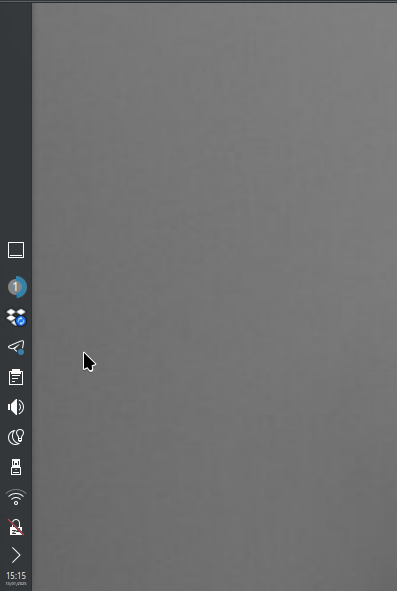Viewport: 397px width, 591px height.
Task: Click the red strike-through on lock icon
Action: click(16, 527)
